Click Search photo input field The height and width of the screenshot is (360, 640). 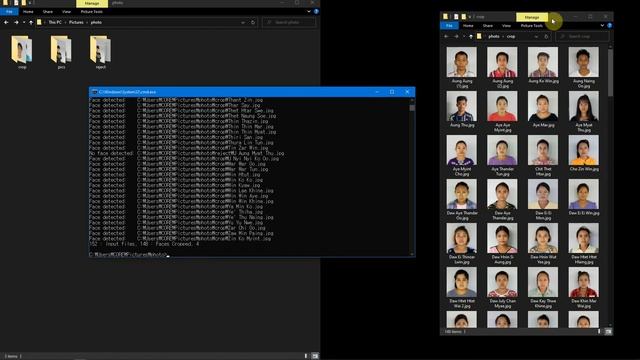tap(289, 22)
